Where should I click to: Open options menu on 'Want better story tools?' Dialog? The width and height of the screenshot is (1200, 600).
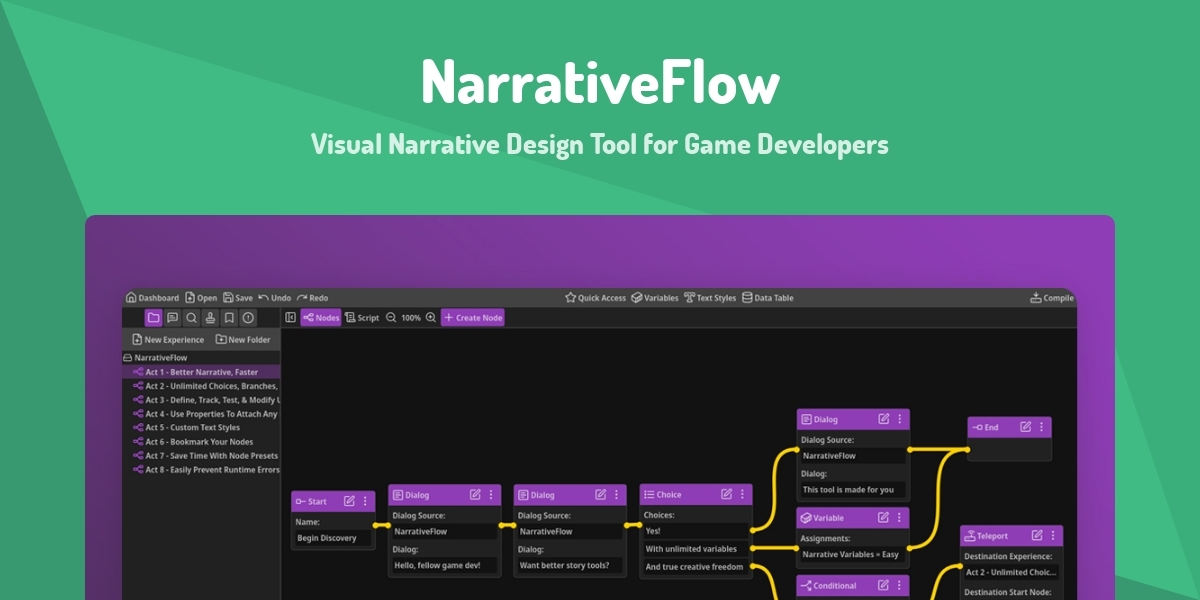616,494
